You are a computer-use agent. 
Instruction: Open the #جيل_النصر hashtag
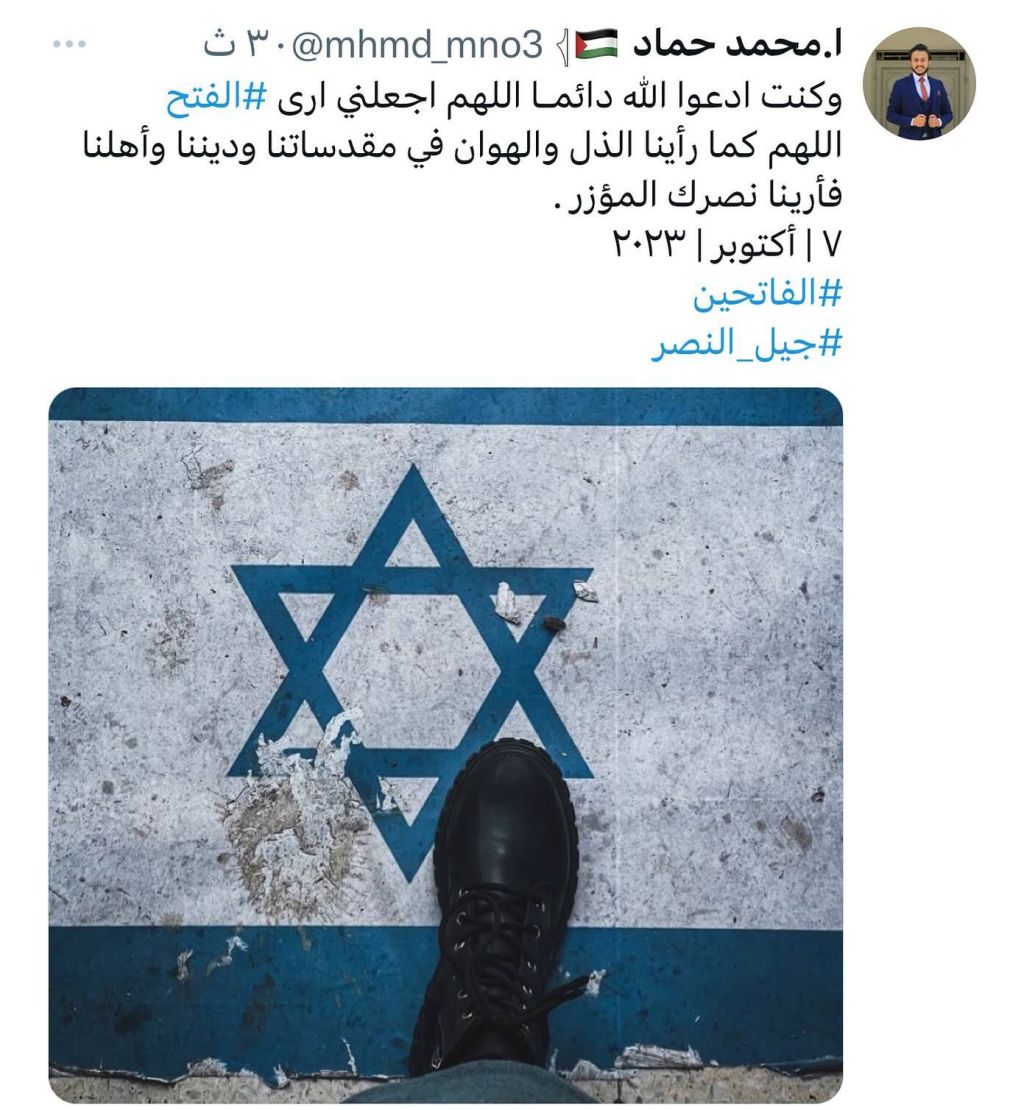click(747, 345)
